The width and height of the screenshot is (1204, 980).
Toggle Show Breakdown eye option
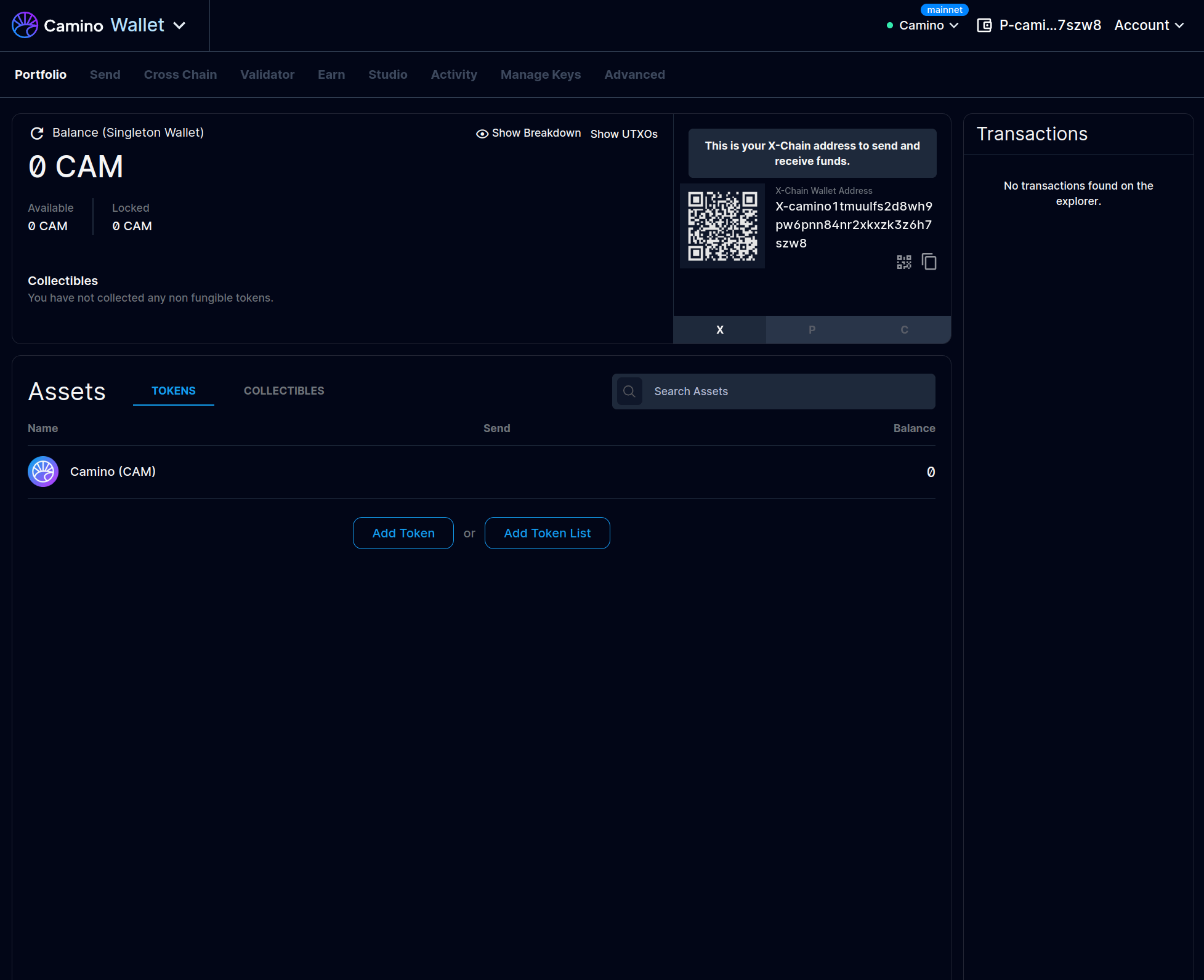pyautogui.click(x=528, y=134)
